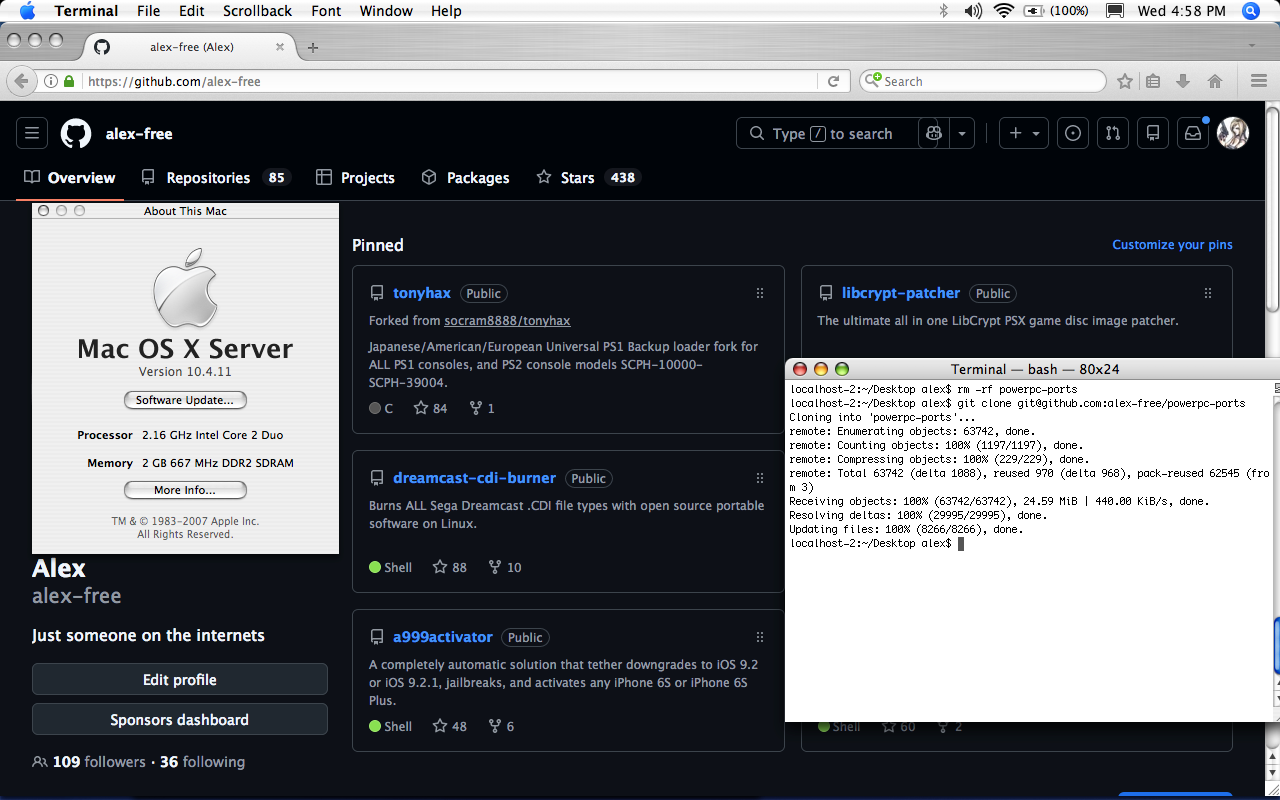
Task: Grab the tonyhax pin drag handle
Action: 760,293
